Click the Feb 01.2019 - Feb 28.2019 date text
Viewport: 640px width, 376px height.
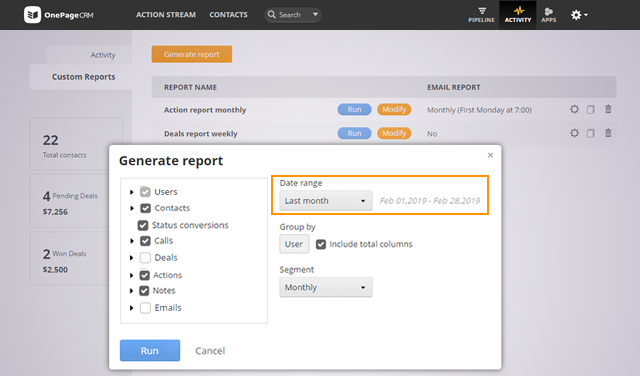430,200
